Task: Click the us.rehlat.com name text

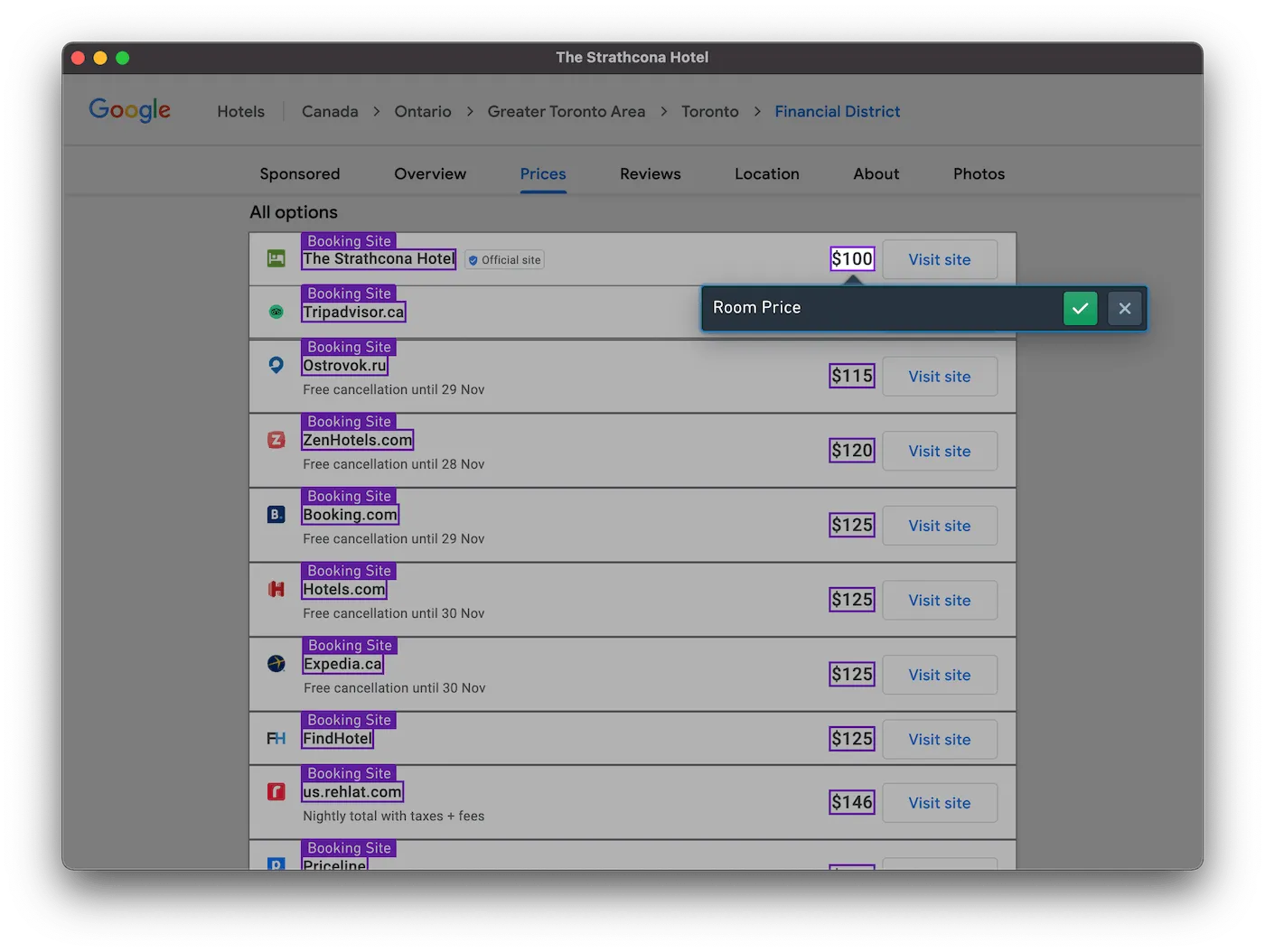Action: pyautogui.click(x=352, y=791)
